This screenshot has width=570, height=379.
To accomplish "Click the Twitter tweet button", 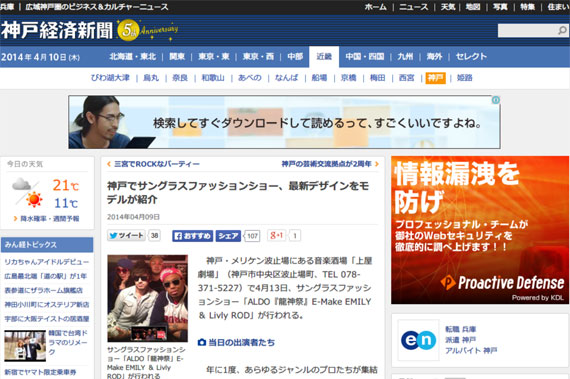I will [x=126, y=235].
